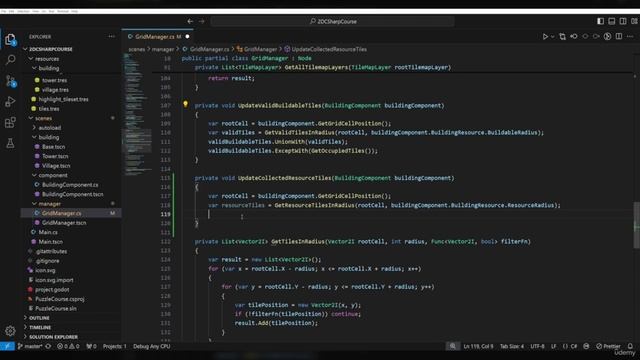Image resolution: width=640 pixels, height=360 pixels.
Task: Change Tab Size: 4 indentation setting
Action: click(x=512, y=346)
